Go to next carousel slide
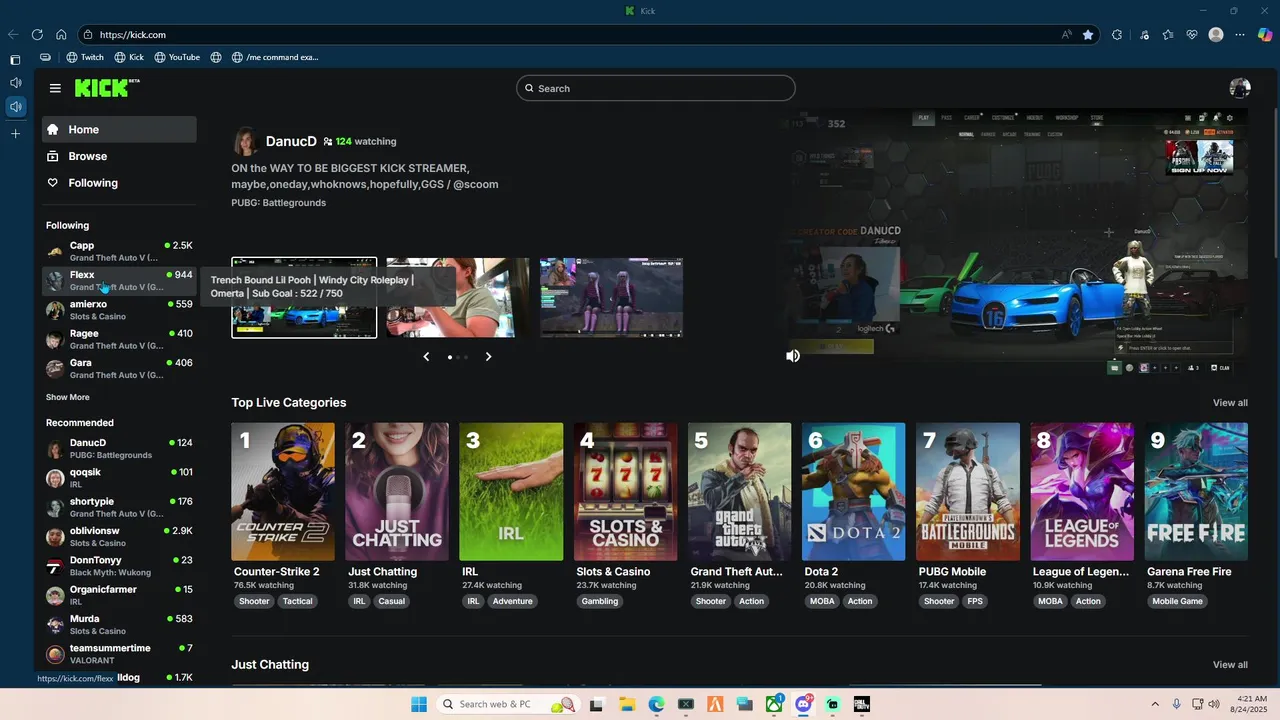The image size is (1280, 720). [488, 356]
